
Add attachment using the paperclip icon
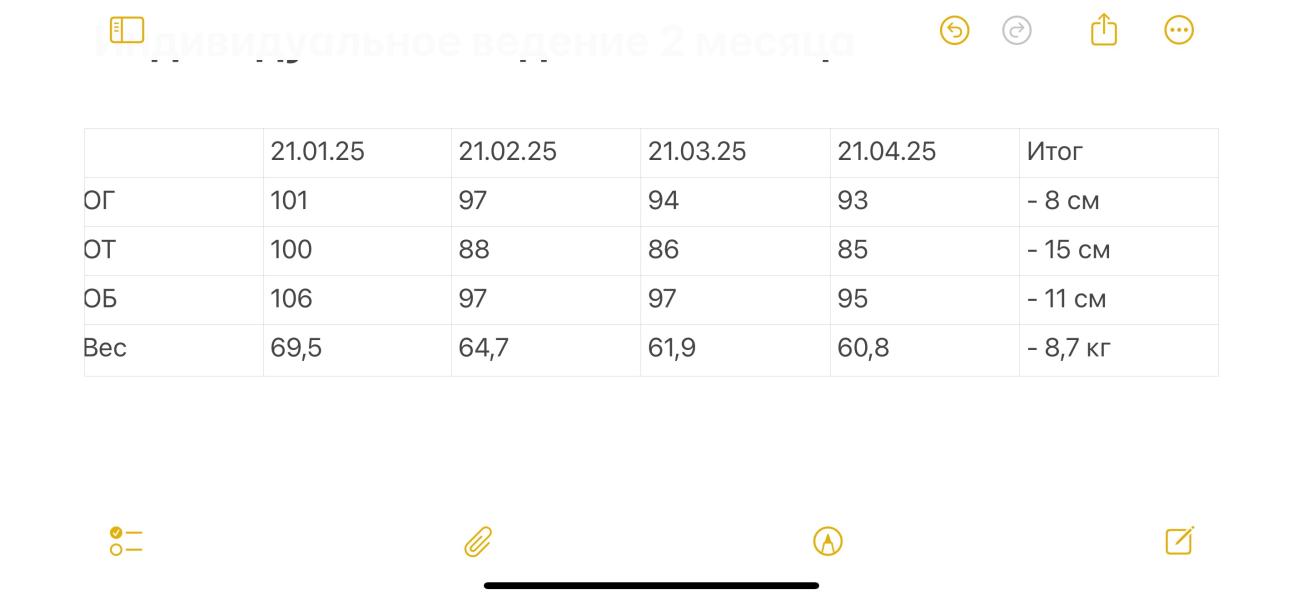(478, 541)
